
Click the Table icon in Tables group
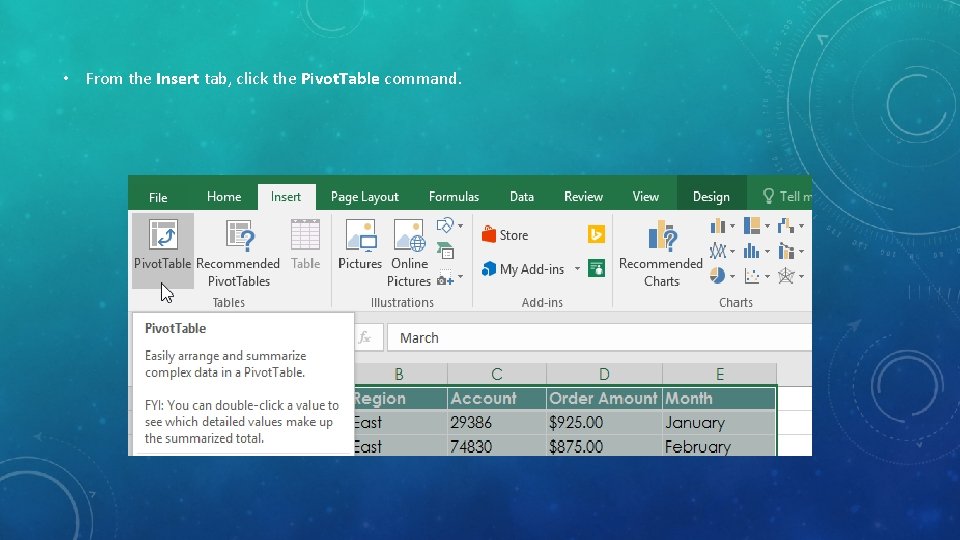(x=305, y=235)
